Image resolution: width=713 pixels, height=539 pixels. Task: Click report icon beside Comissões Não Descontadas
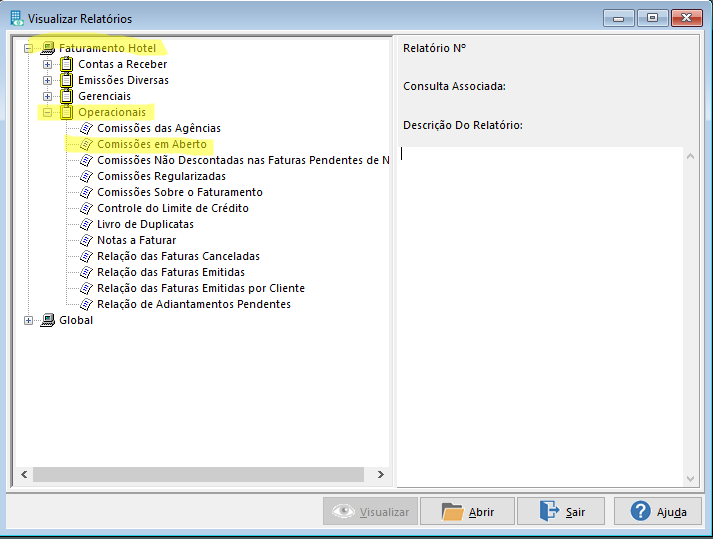86,160
